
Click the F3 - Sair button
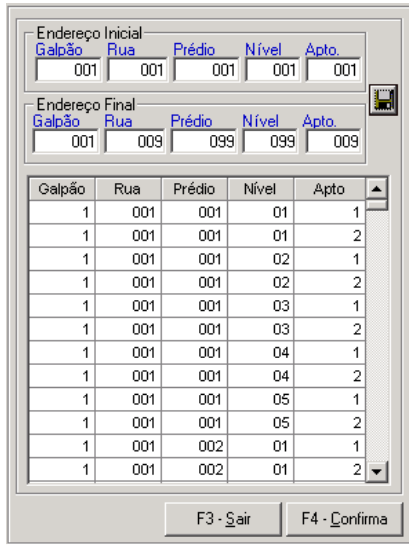223,519
